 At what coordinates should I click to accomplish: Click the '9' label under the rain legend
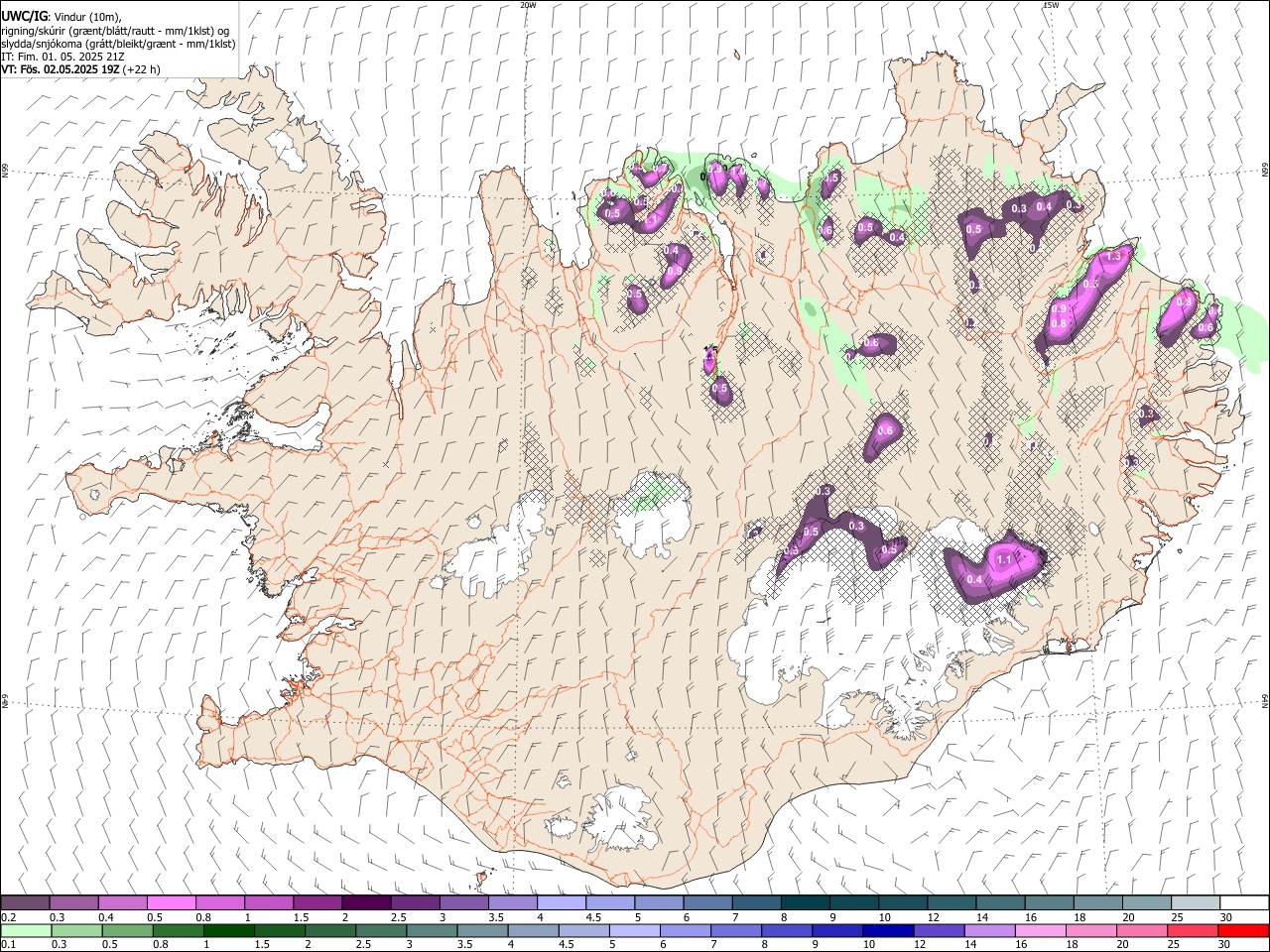pyautogui.click(x=816, y=945)
